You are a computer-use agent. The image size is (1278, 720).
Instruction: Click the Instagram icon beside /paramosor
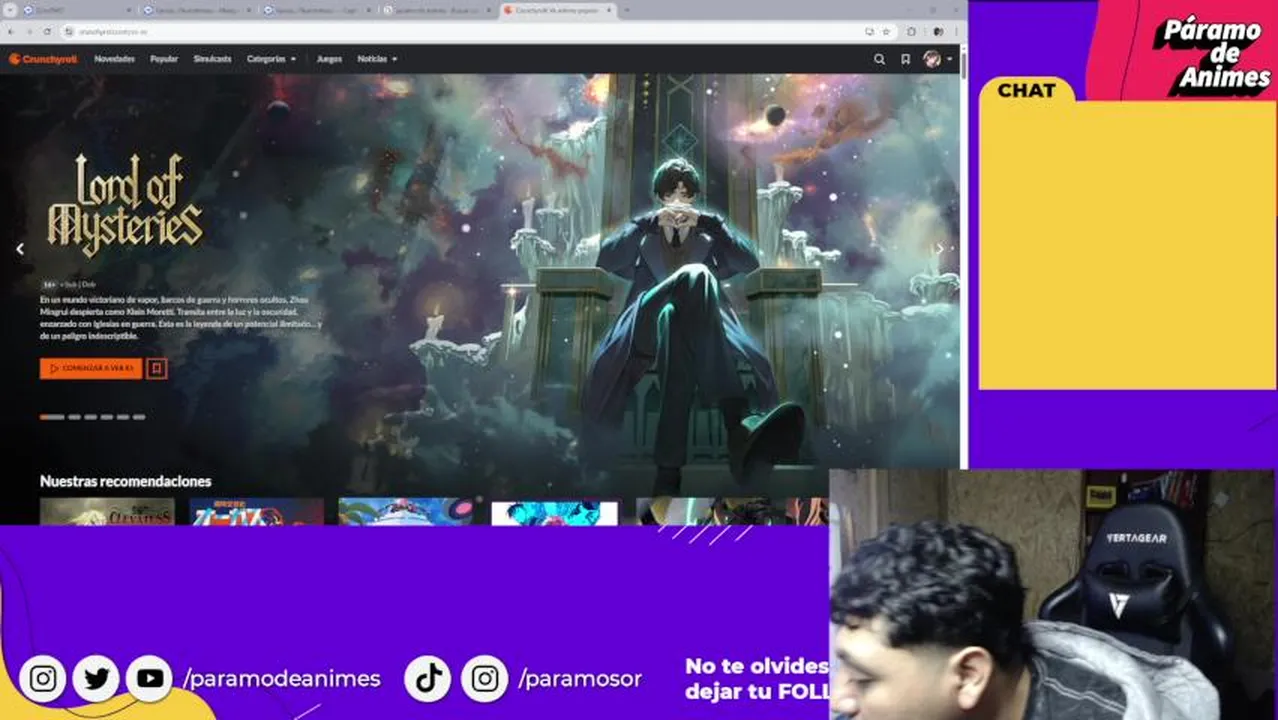485,679
